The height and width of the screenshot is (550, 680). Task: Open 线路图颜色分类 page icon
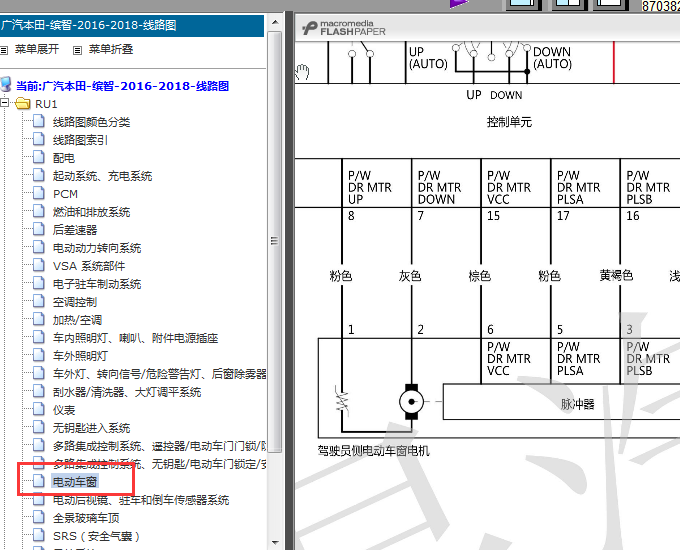(39, 121)
